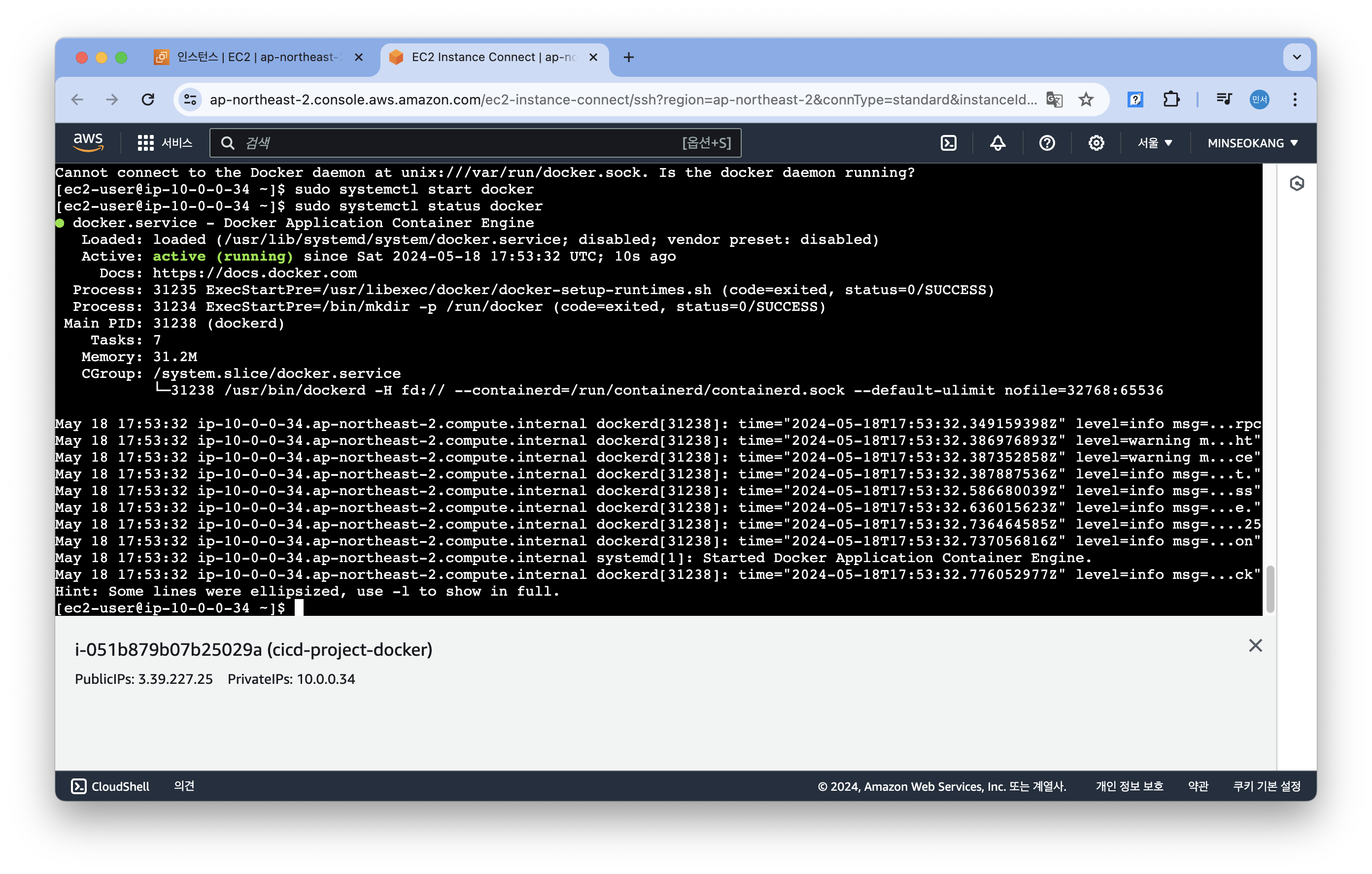Open the services grid menu
This screenshot has width=1372, height=874.
coord(145,143)
